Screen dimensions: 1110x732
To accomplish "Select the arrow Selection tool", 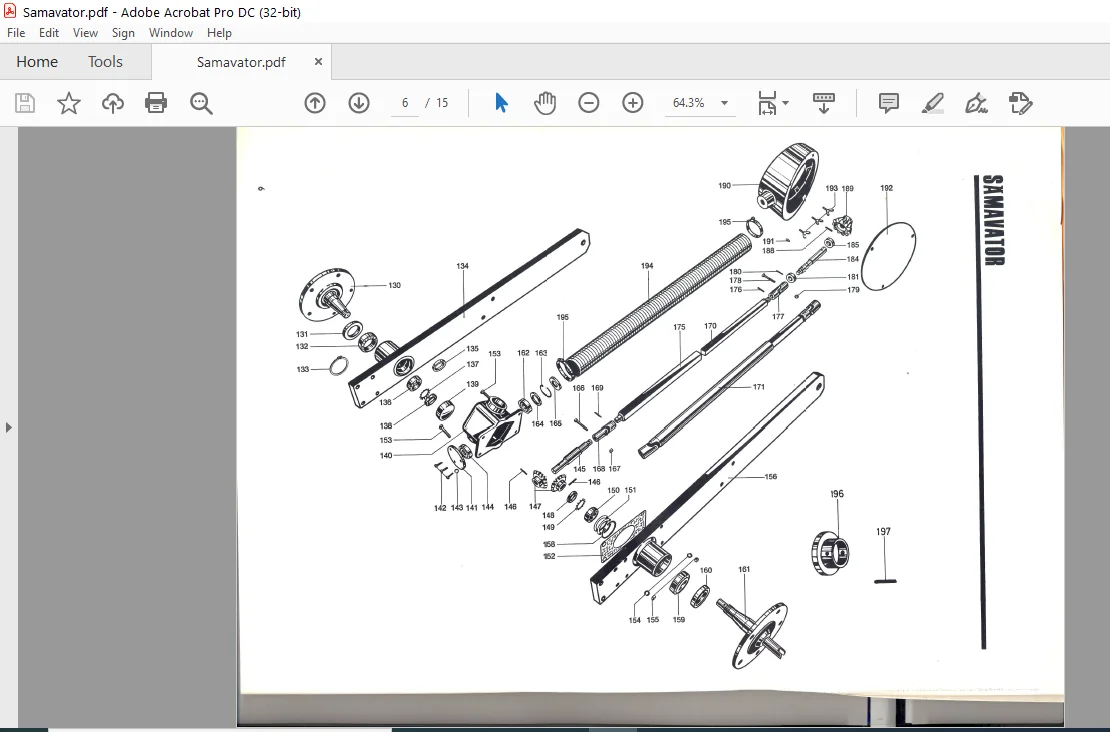I will click(501, 103).
